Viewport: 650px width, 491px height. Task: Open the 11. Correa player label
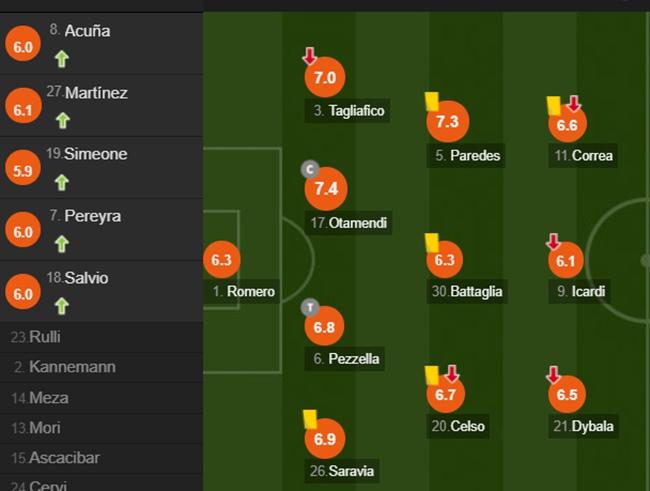point(583,156)
